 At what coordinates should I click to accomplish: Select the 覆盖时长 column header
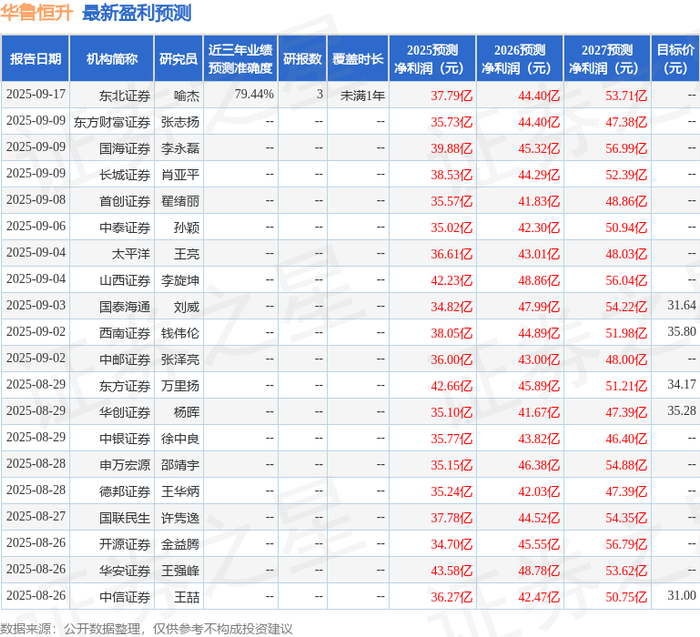(x=358, y=59)
